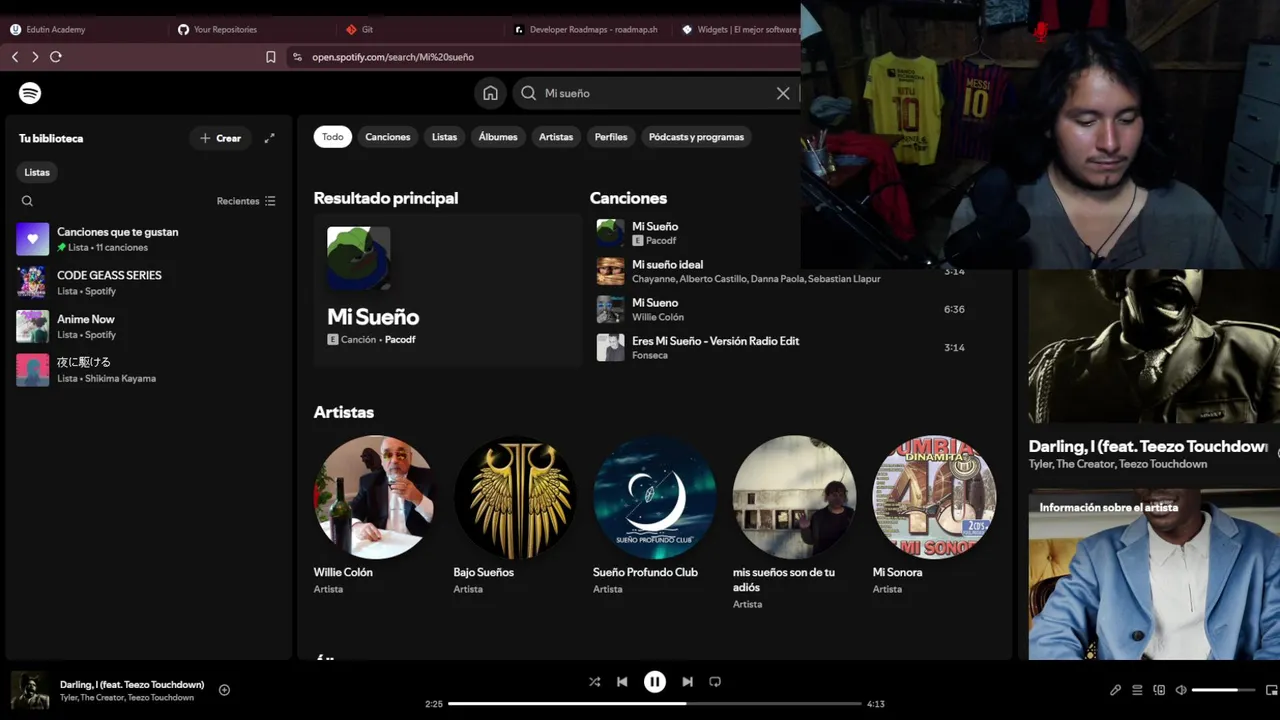The width and height of the screenshot is (1280, 720).
Task: Open Mi Sonora artist card
Action: 934,517
